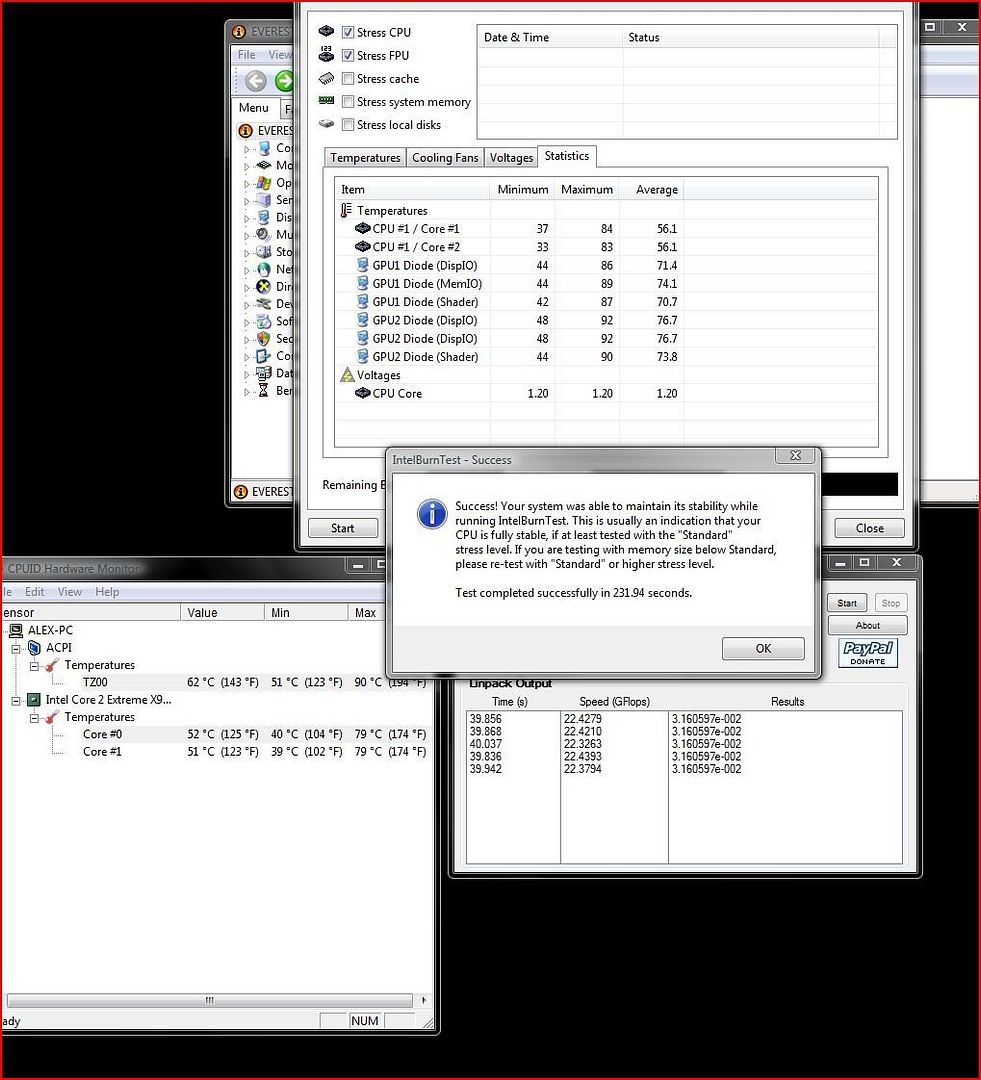Click the Hardware Monitor scroll right arrow
Screen dimensions: 981x1080
point(423,1000)
